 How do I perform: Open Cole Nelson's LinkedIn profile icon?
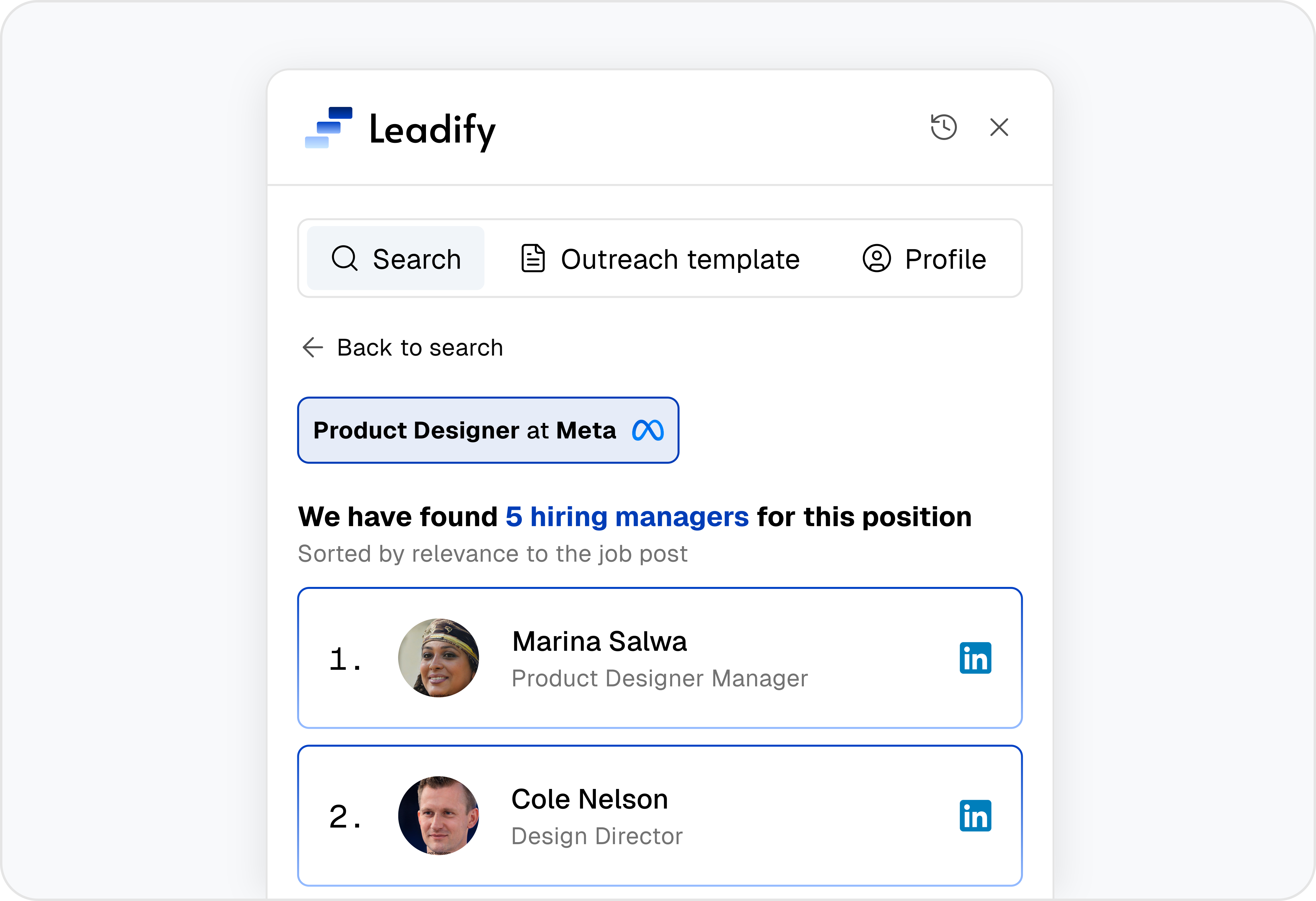pos(975,815)
